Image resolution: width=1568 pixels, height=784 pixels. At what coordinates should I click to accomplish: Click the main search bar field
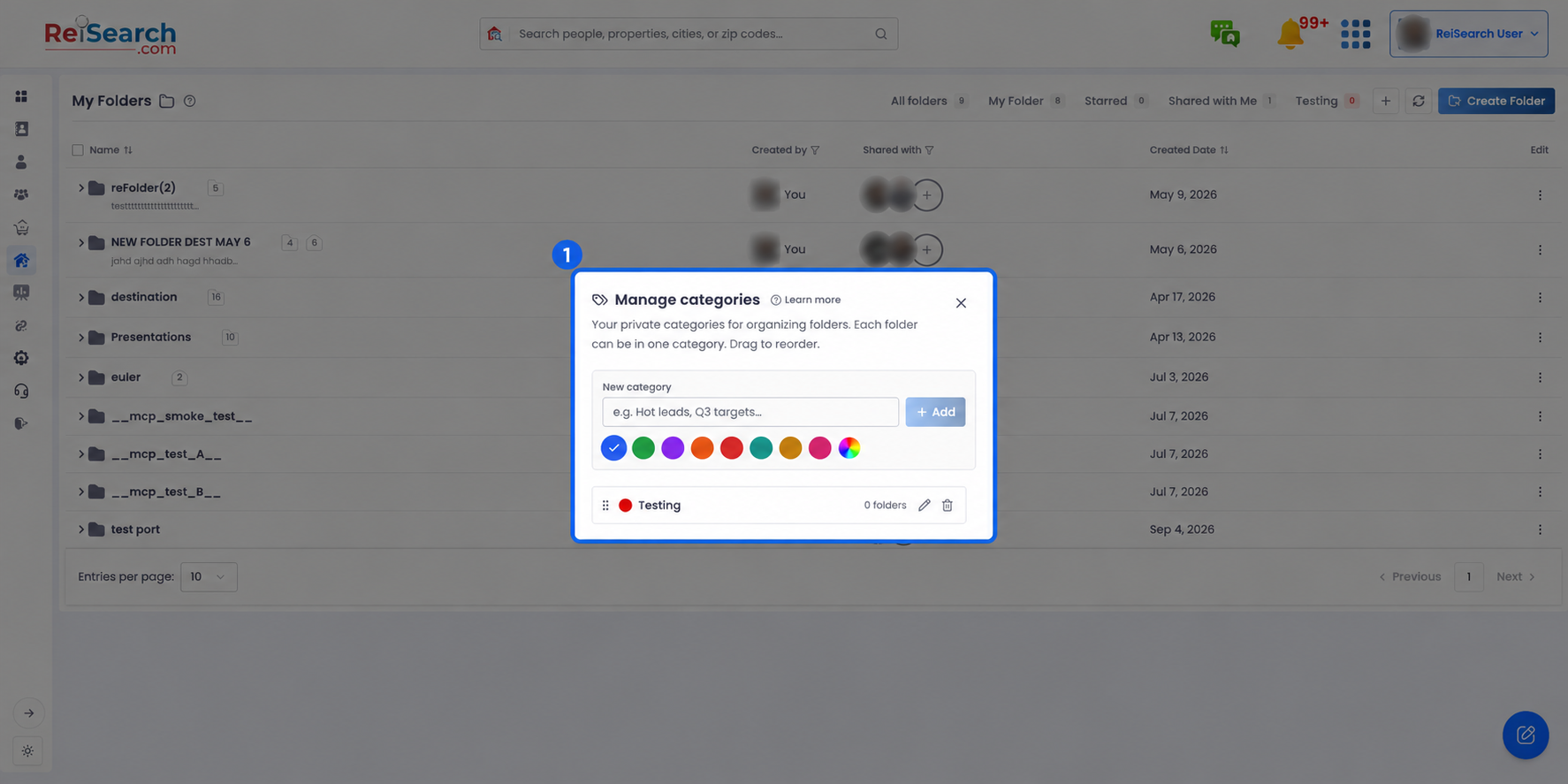[689, 34]
